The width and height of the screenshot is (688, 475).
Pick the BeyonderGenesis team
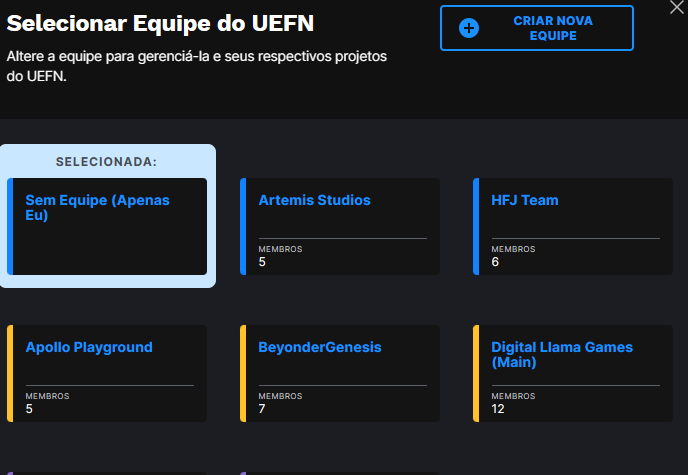340,373
